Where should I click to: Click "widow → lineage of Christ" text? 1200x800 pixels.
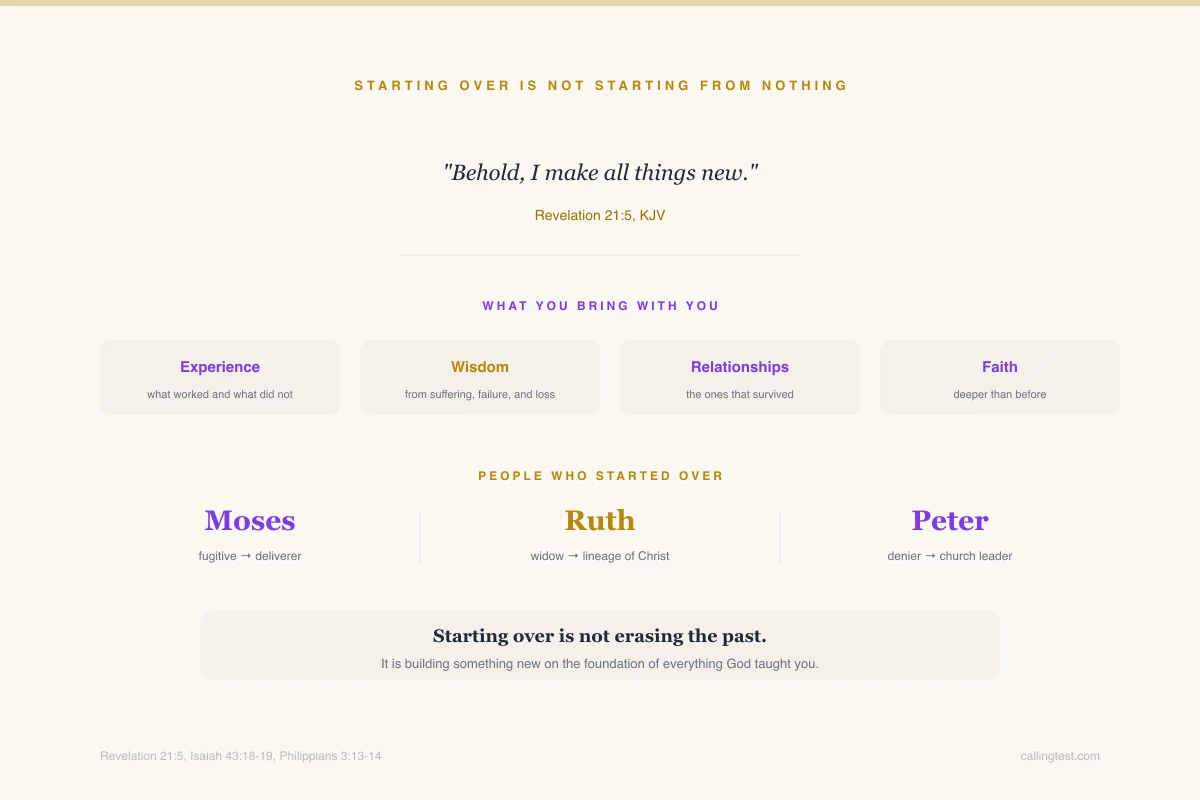(600, 556)
